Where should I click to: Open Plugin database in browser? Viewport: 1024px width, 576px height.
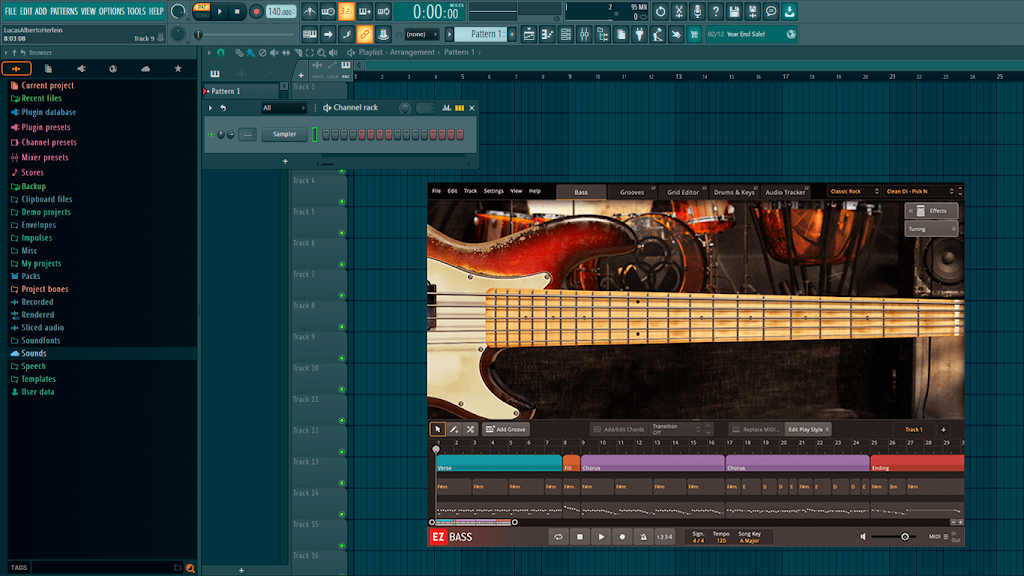(x=48, y=112)
